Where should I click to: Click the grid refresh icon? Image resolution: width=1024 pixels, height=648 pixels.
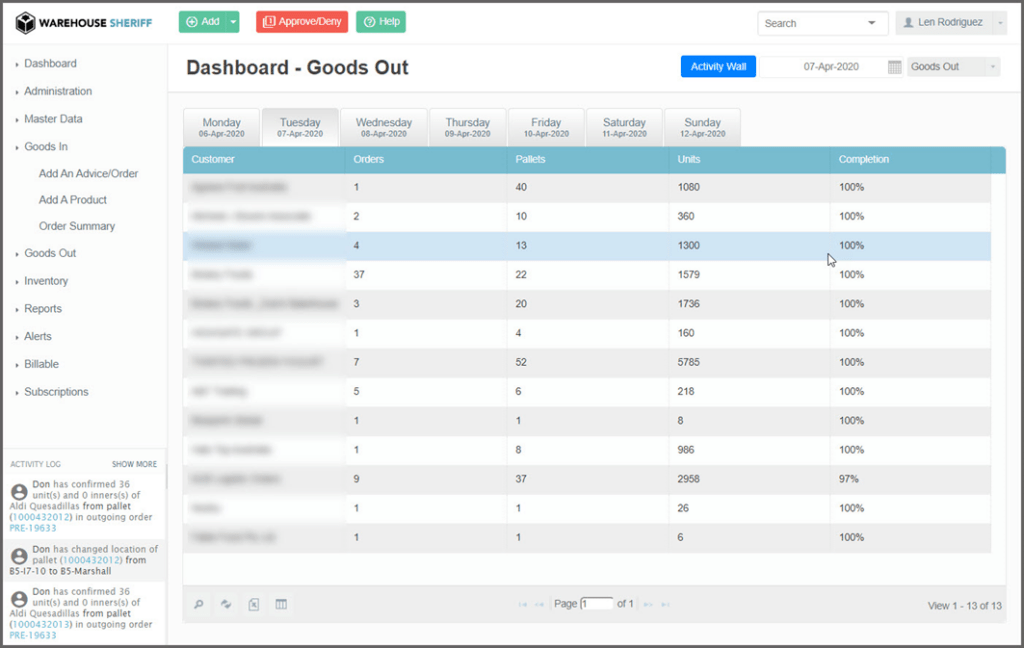point(227,604)
